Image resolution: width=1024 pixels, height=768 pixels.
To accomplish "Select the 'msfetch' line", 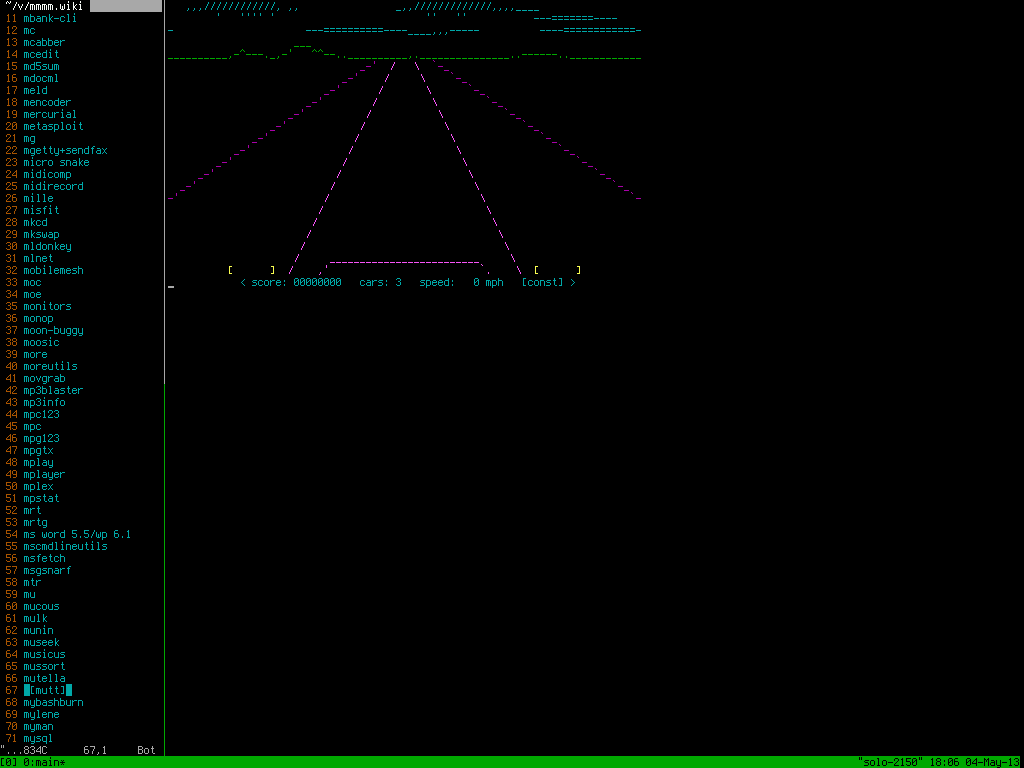I will [44, 558].
